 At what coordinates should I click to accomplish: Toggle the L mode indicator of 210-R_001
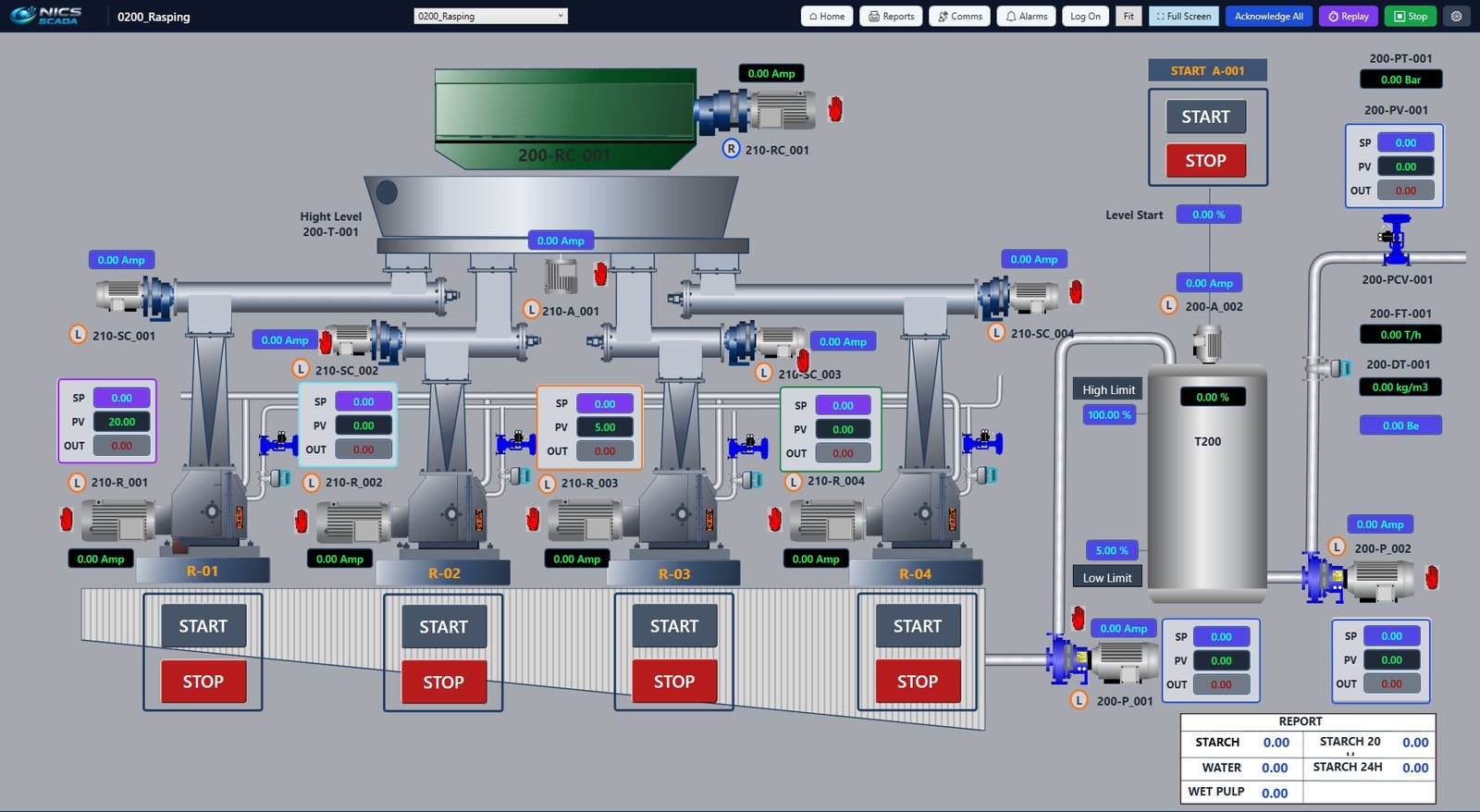[78, 482]
